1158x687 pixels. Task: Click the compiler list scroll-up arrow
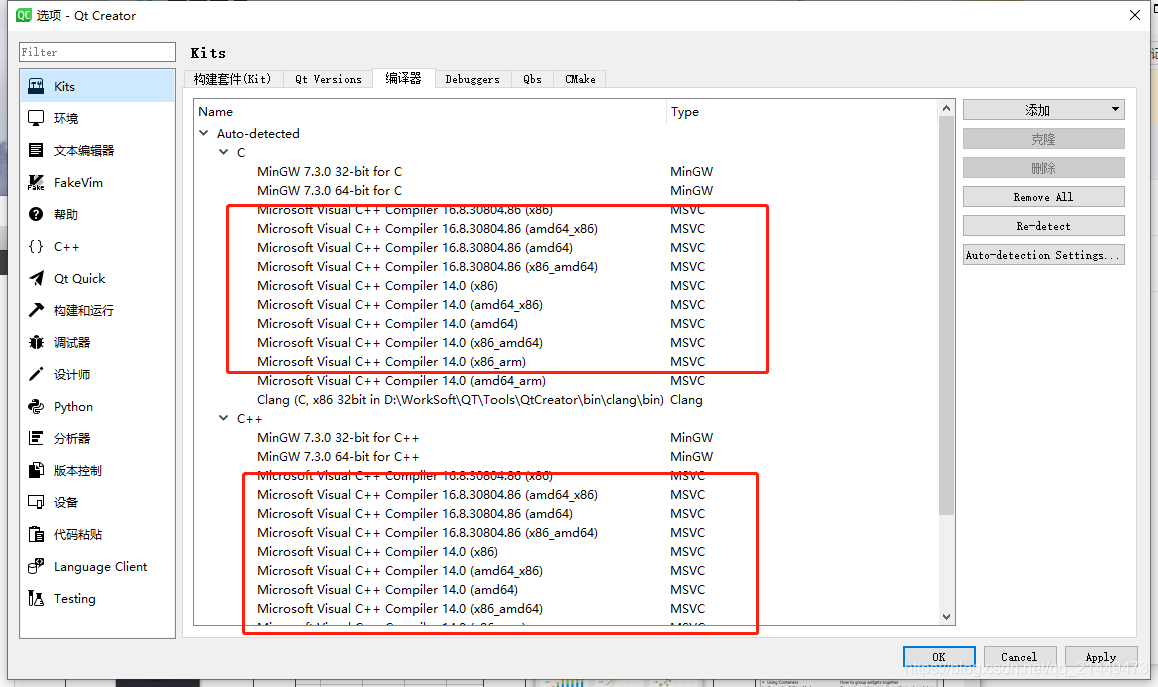[x=946, y=109]
